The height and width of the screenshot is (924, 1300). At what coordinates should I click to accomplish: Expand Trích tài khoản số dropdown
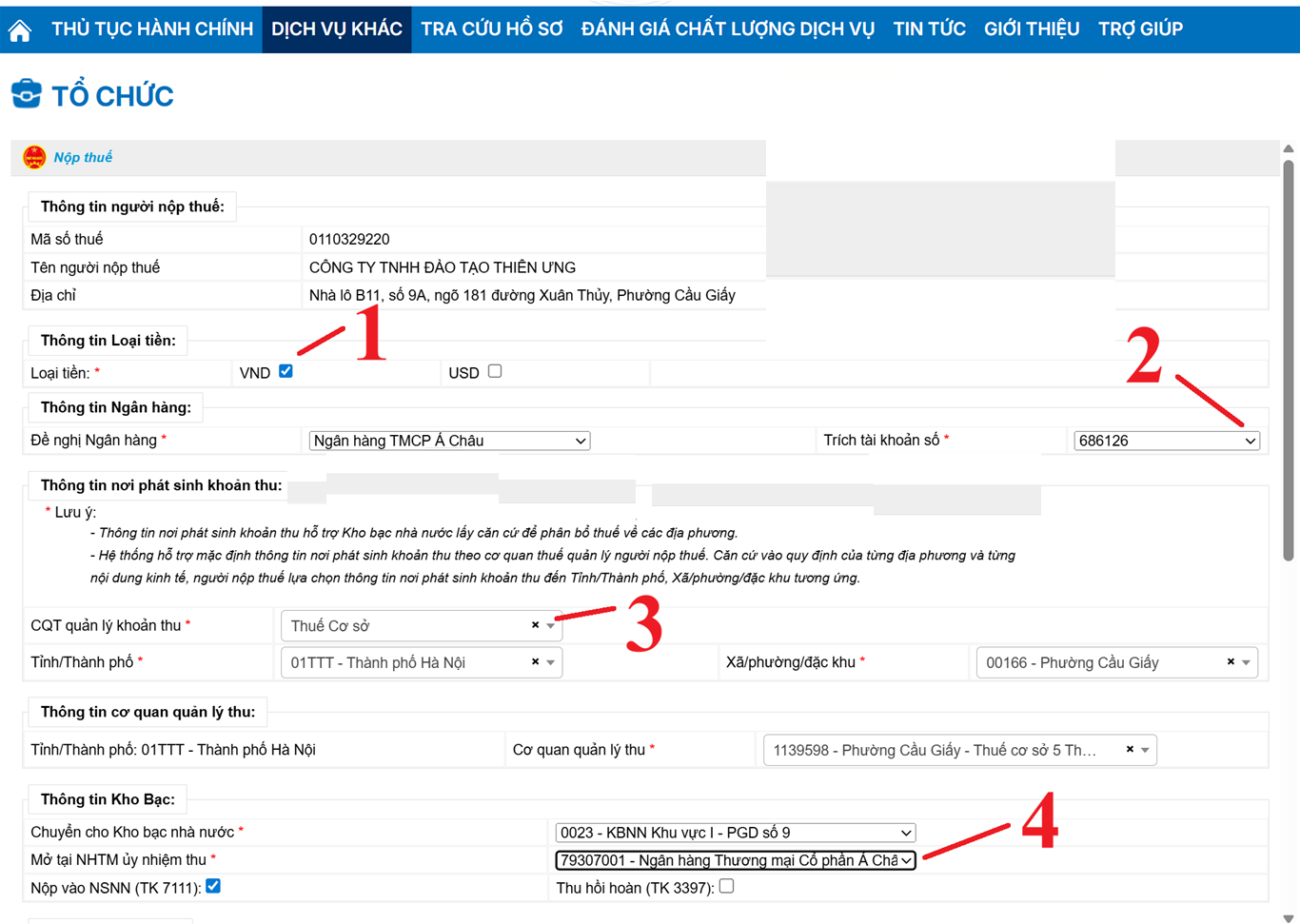1166,441
